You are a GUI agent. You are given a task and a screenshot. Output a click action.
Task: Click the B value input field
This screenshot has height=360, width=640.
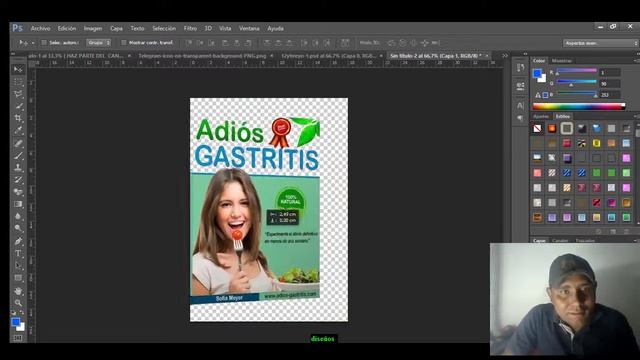610,95
